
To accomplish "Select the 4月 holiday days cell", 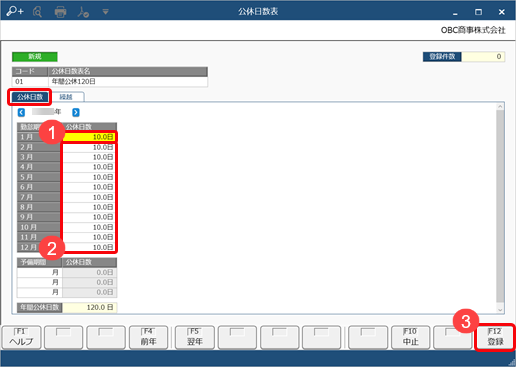I will click(x=89, y=167).
